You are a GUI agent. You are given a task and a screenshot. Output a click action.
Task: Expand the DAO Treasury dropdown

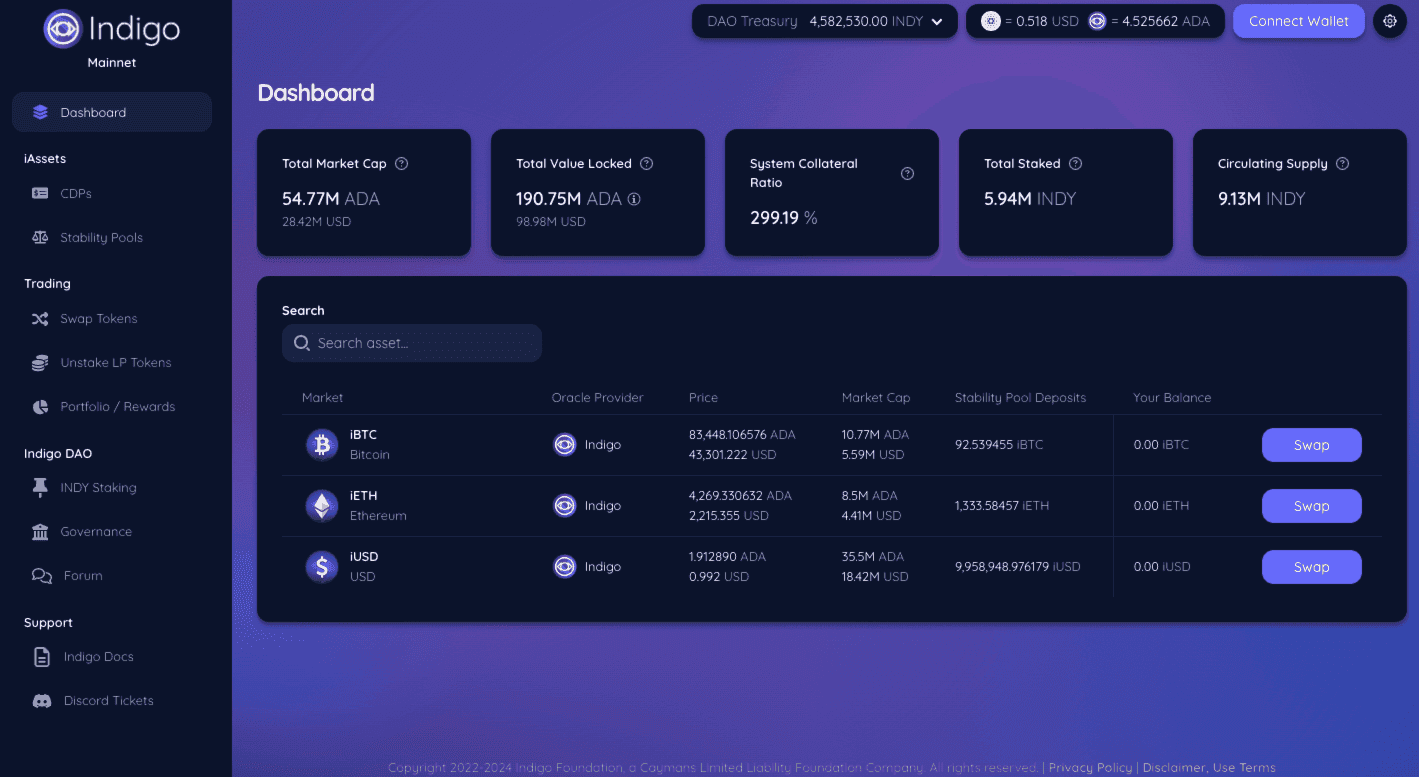tap(936, 20)
